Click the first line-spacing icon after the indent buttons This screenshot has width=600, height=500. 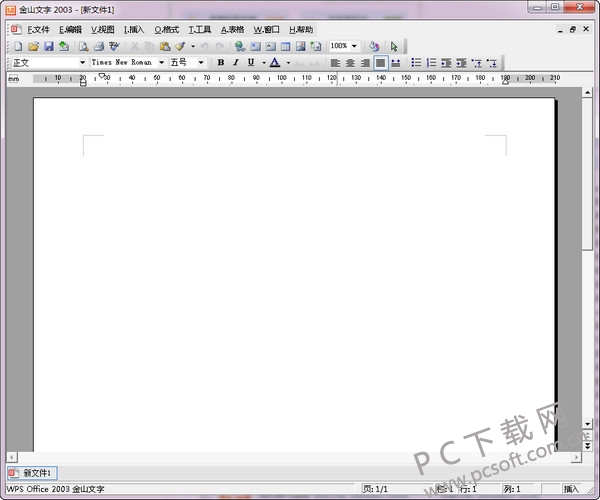pyautogui.click(x=477, y=62)
